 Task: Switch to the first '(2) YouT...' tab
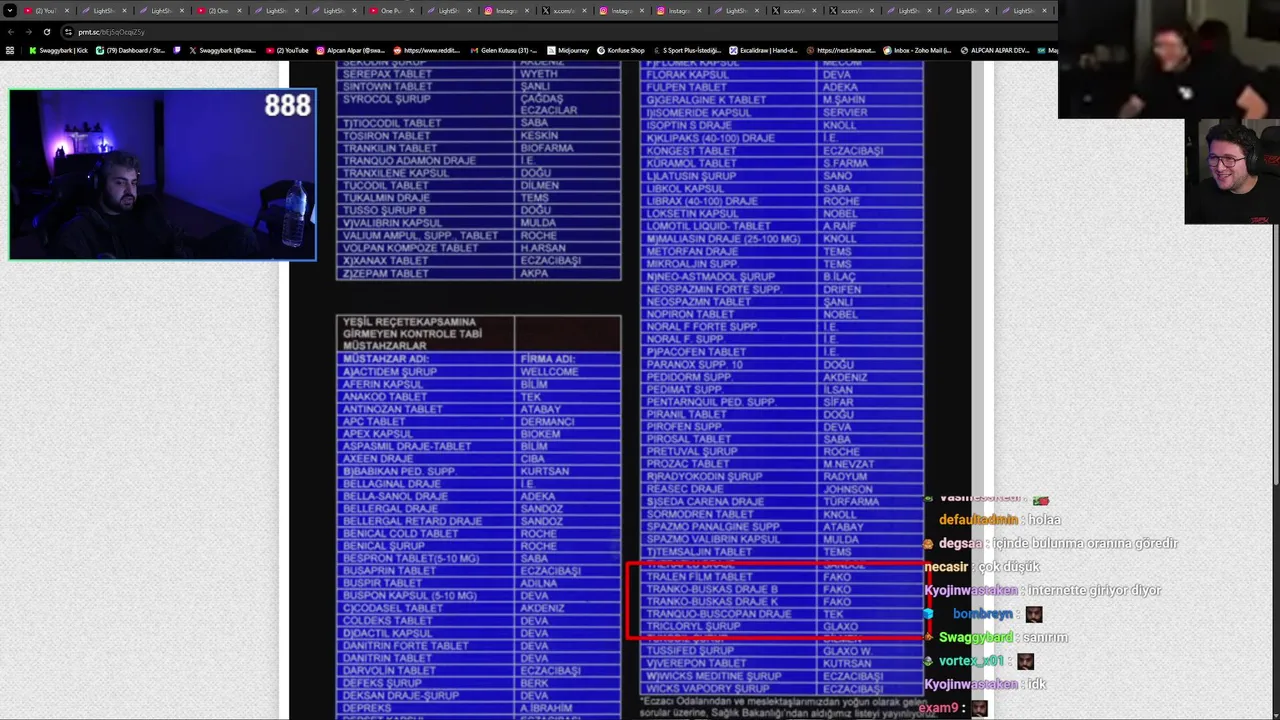click(46, 11)
